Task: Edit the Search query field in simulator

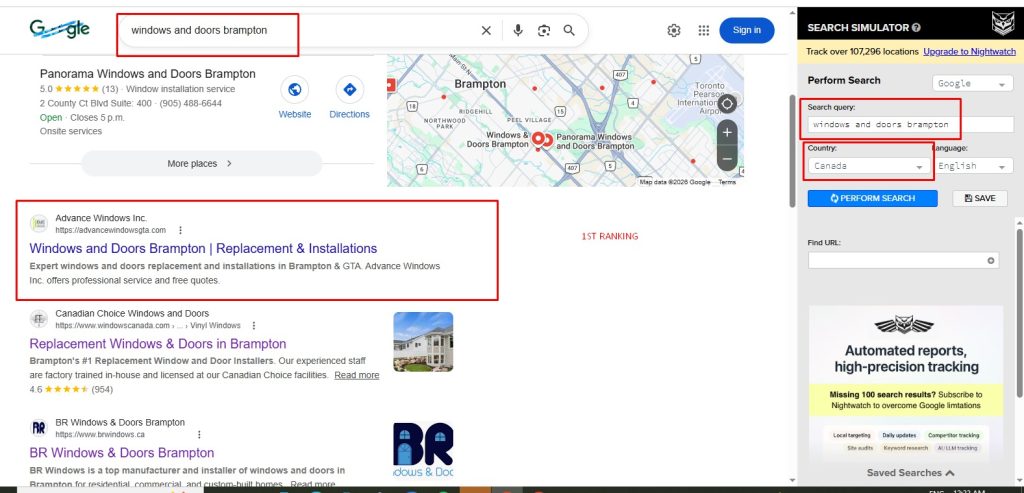Action: tap(910, 125)
